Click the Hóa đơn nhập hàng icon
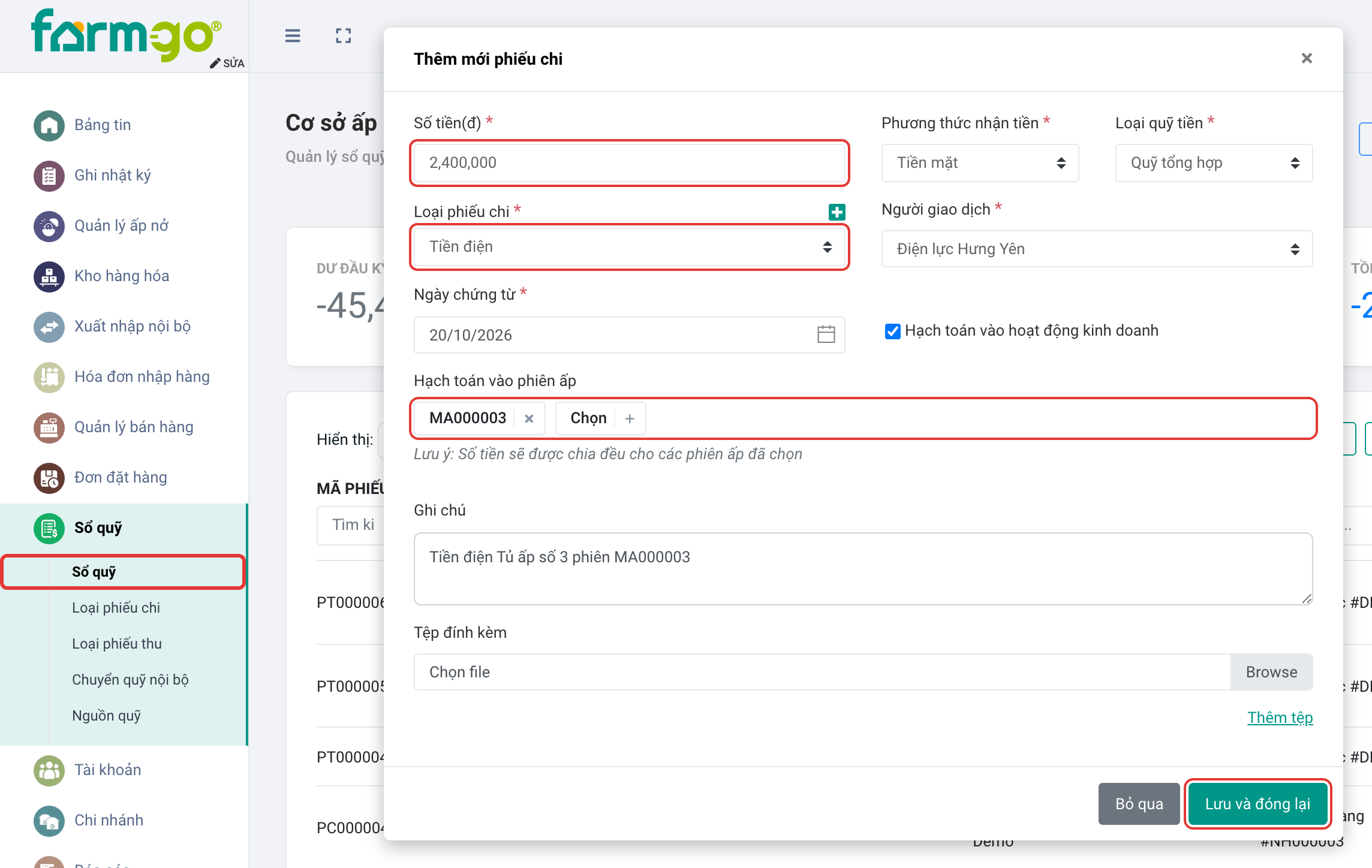The height and width of the screenshot is (868, 1372). tap(49, 377)
